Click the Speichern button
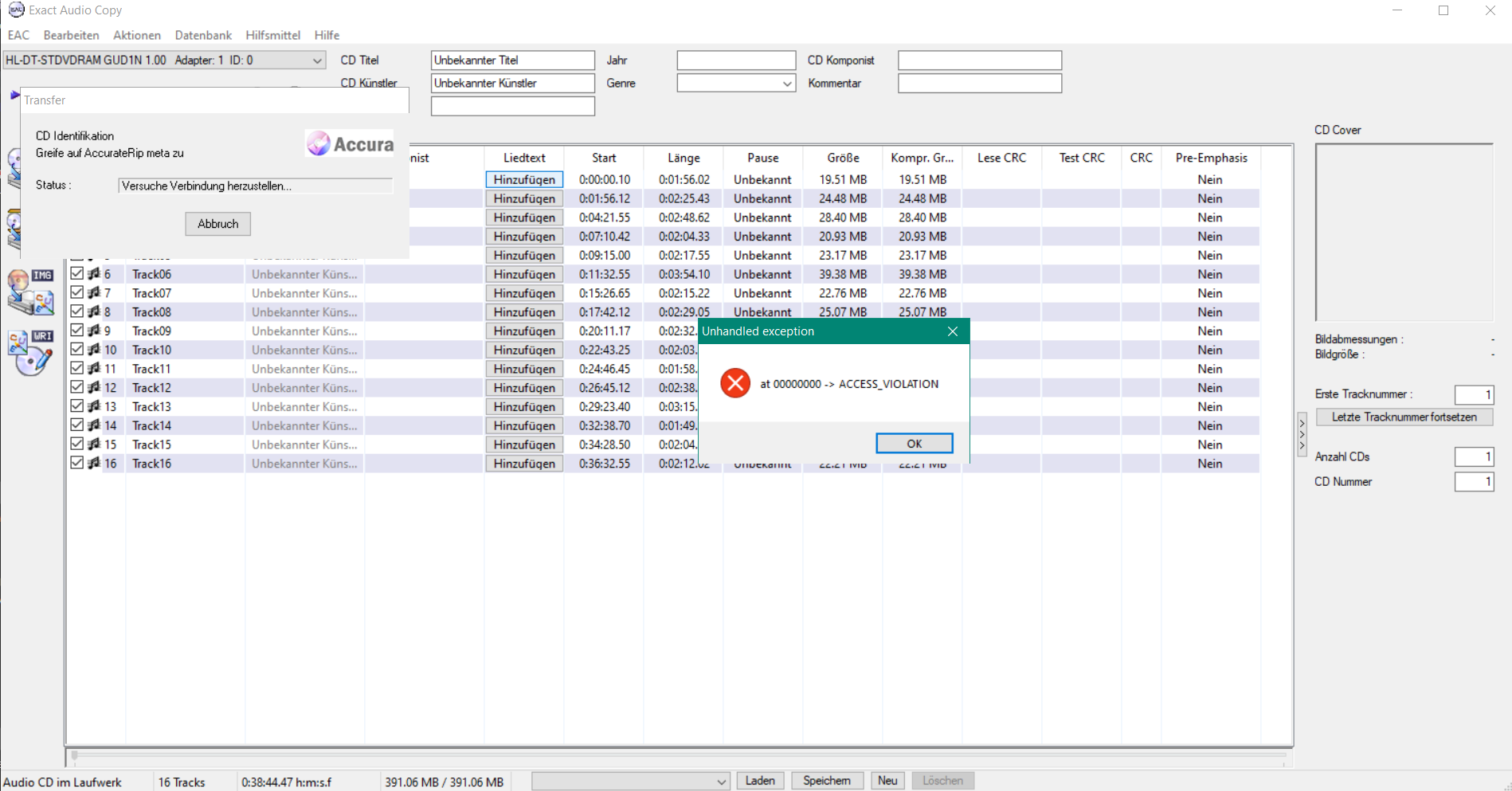 coord(827,781)
